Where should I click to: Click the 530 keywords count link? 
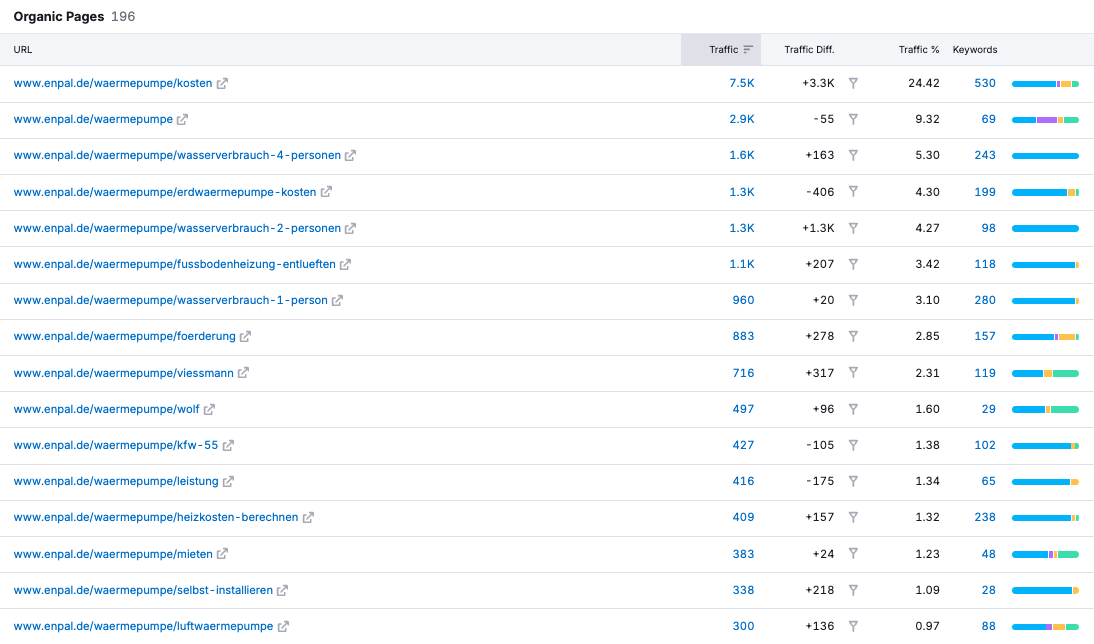985,84
